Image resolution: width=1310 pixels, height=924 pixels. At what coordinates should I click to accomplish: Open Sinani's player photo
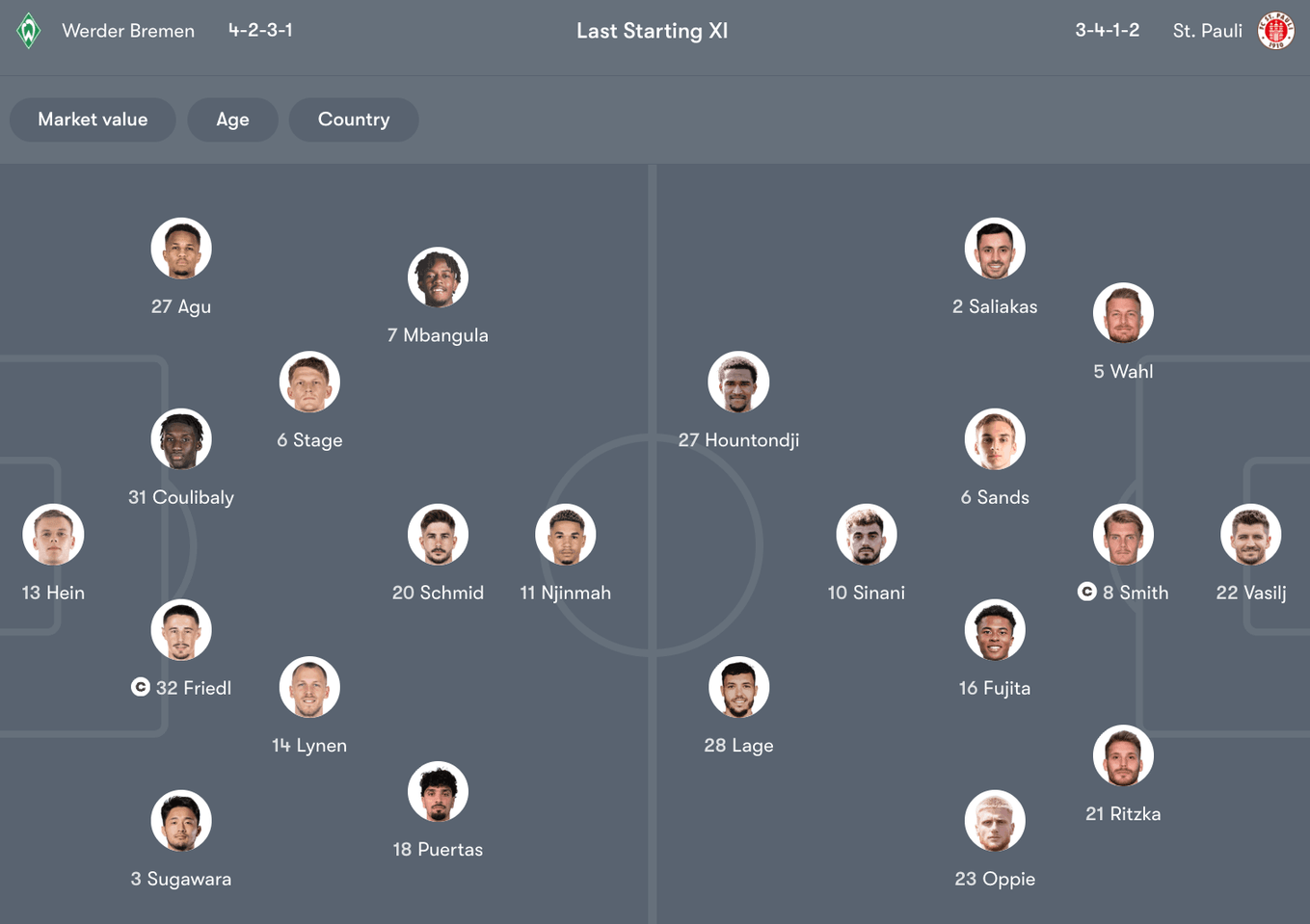(867, 535)
